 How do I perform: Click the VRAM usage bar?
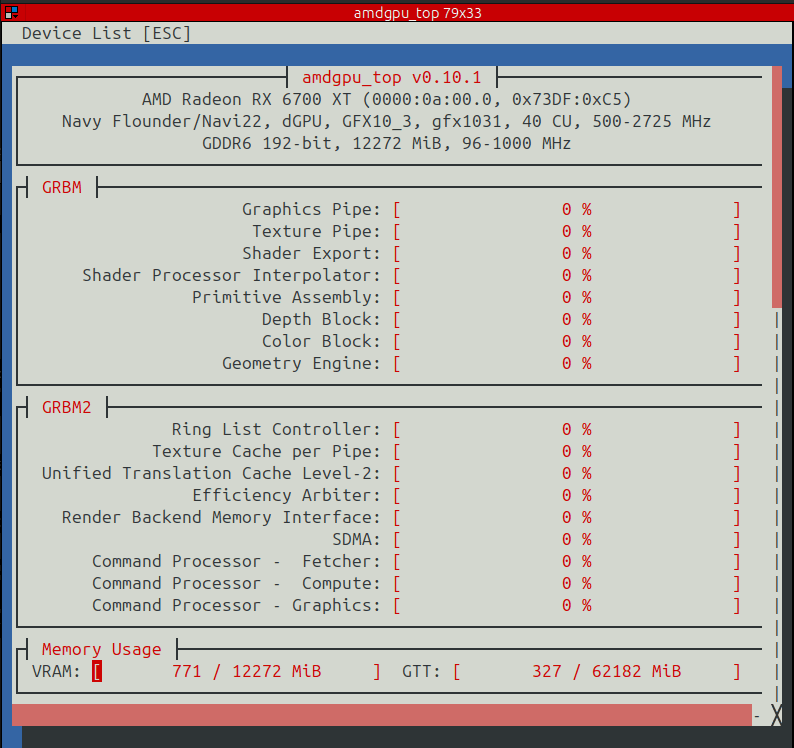pos(236,671)
